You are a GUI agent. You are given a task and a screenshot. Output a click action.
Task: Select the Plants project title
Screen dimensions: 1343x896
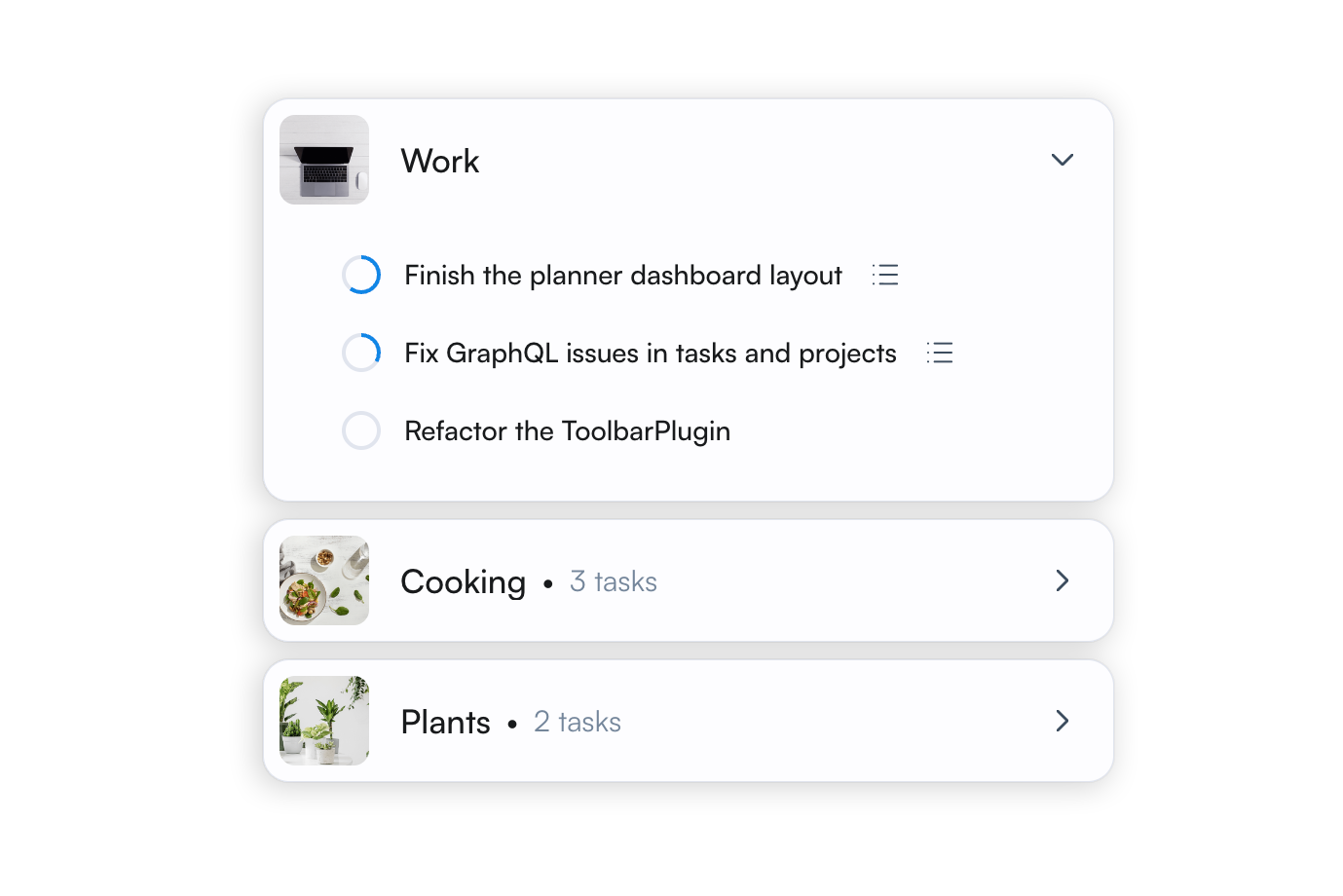pyautogui.click(x=445, y=722)
